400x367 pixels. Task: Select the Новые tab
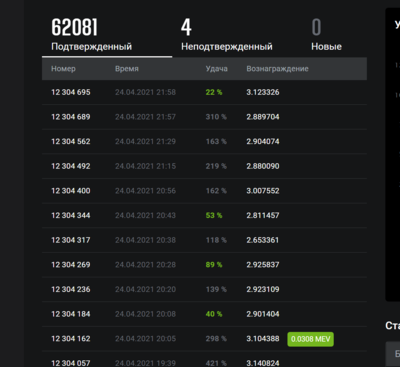(326, 35)
